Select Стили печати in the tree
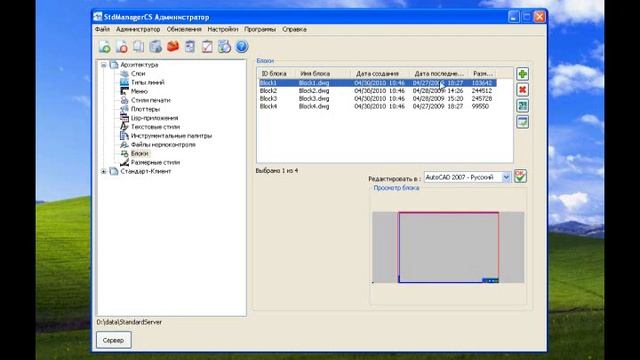Screen dimensions: 640x360 (151, 100)
